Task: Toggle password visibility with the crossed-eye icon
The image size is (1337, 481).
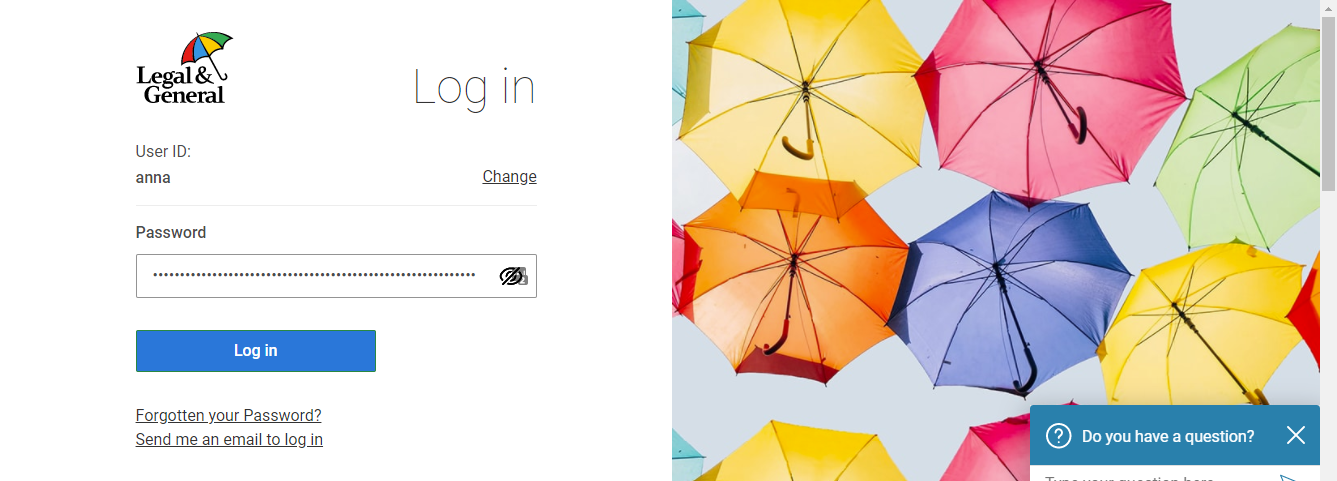Action: click(511, 276)
